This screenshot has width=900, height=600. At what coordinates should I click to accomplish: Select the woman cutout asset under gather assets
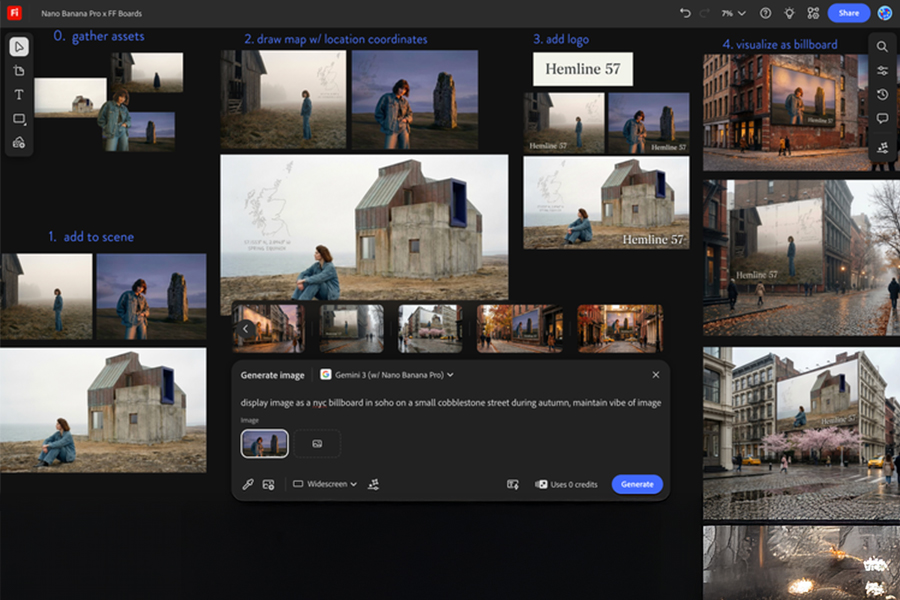(x=115, y=119)
